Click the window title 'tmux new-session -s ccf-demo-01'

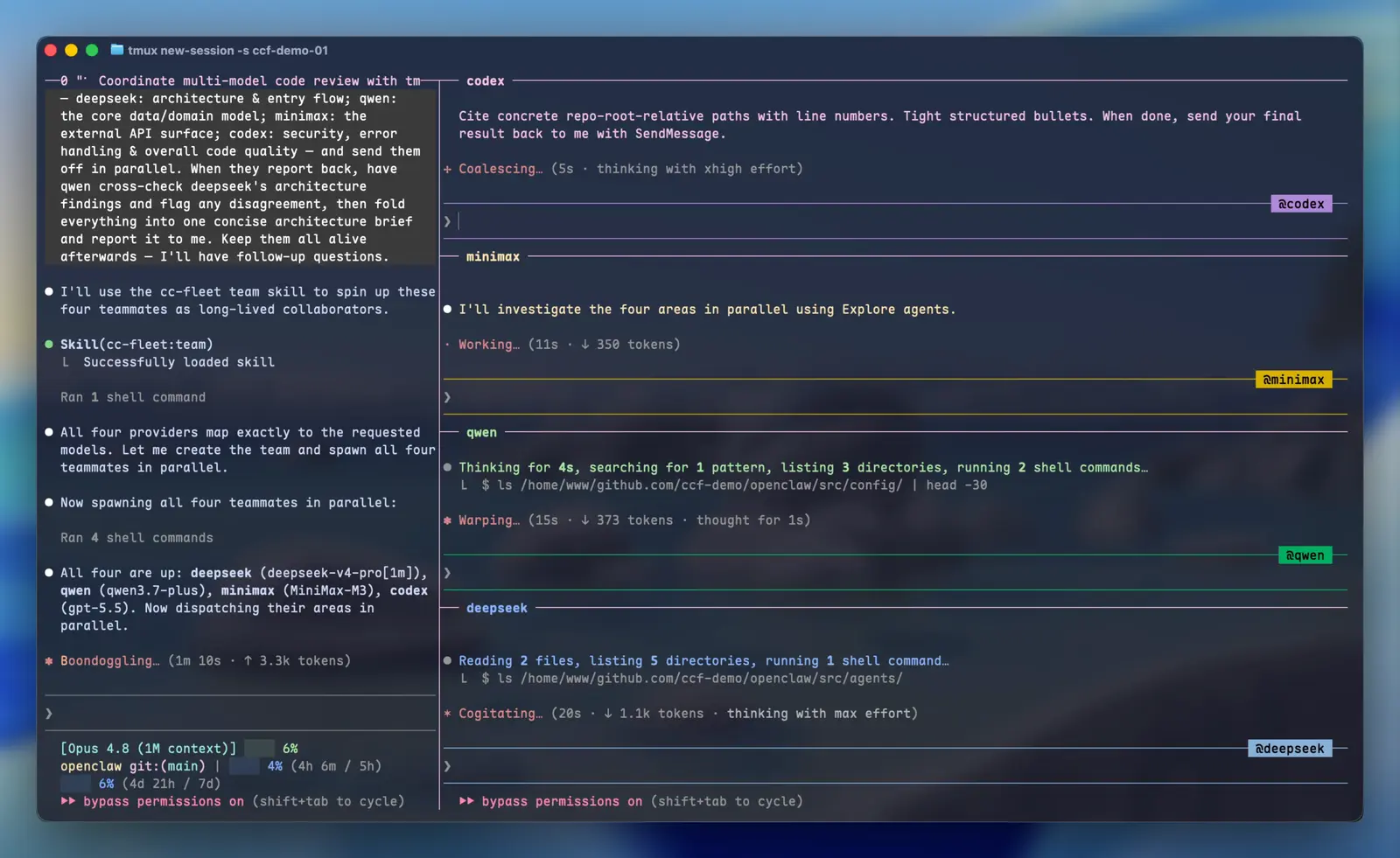tap(228, 51)
